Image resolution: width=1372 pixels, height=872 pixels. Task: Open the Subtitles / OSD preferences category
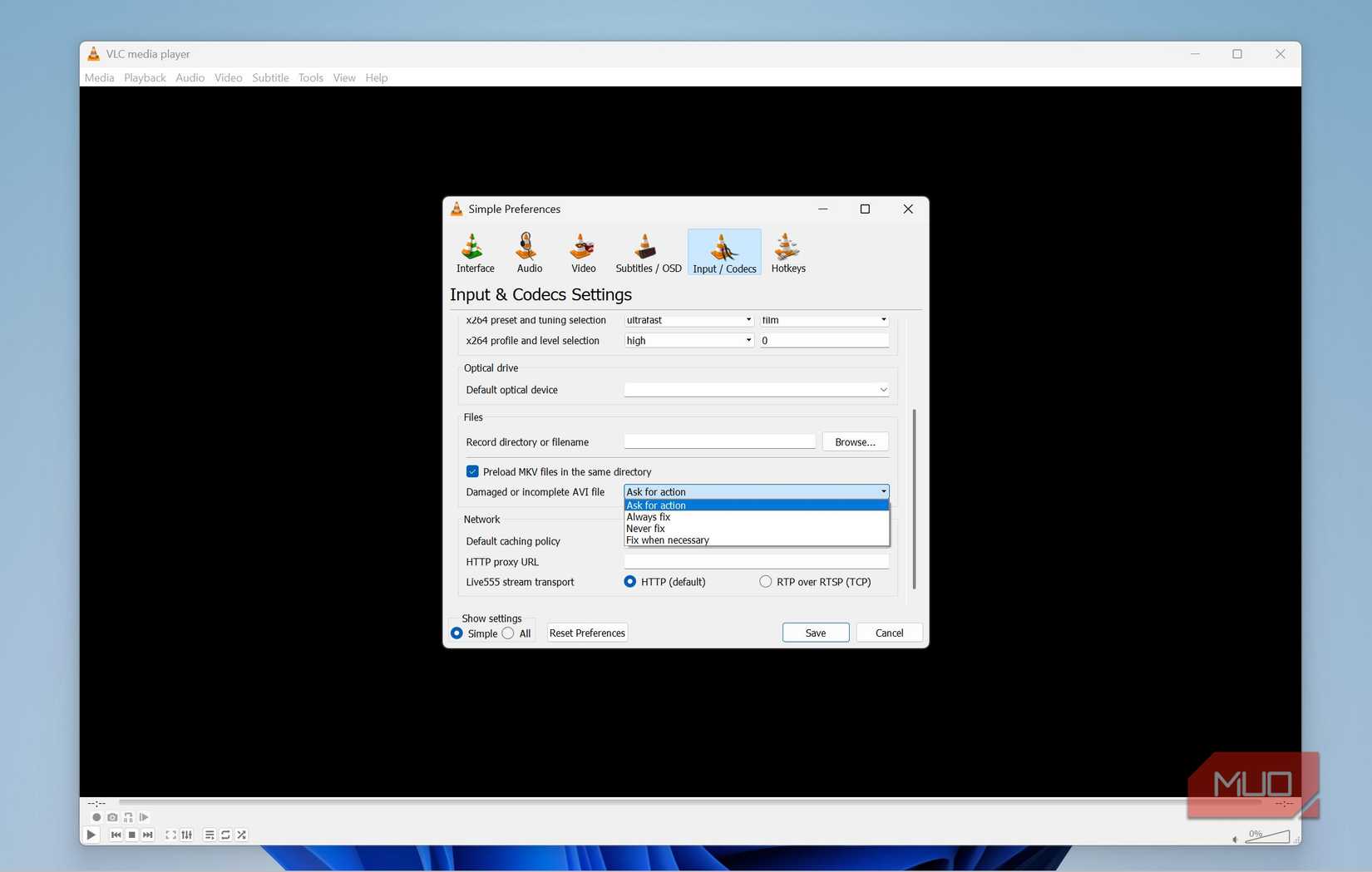coord(648,253)
